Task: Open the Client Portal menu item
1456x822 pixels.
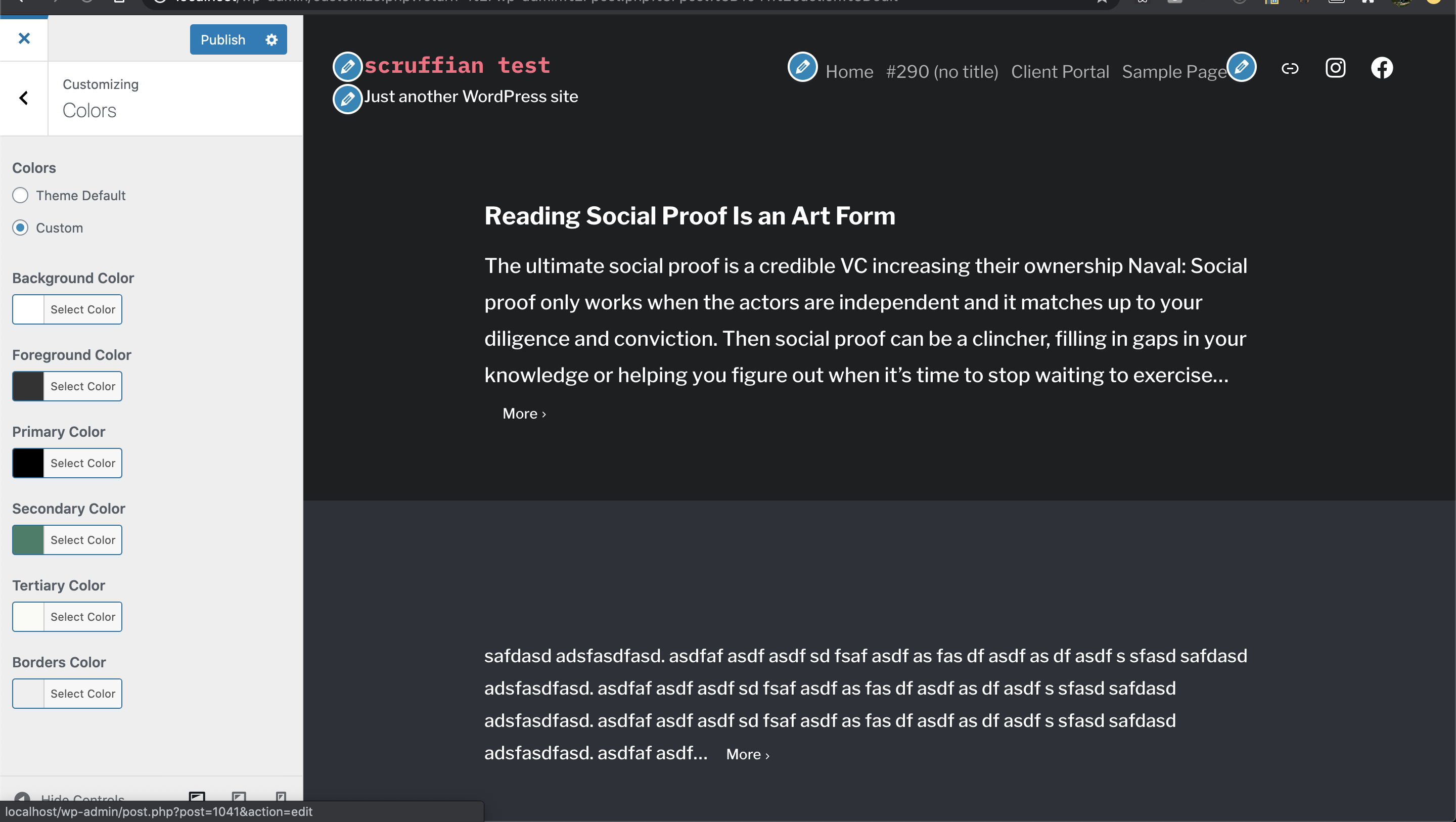Action: pos(1060,71)
